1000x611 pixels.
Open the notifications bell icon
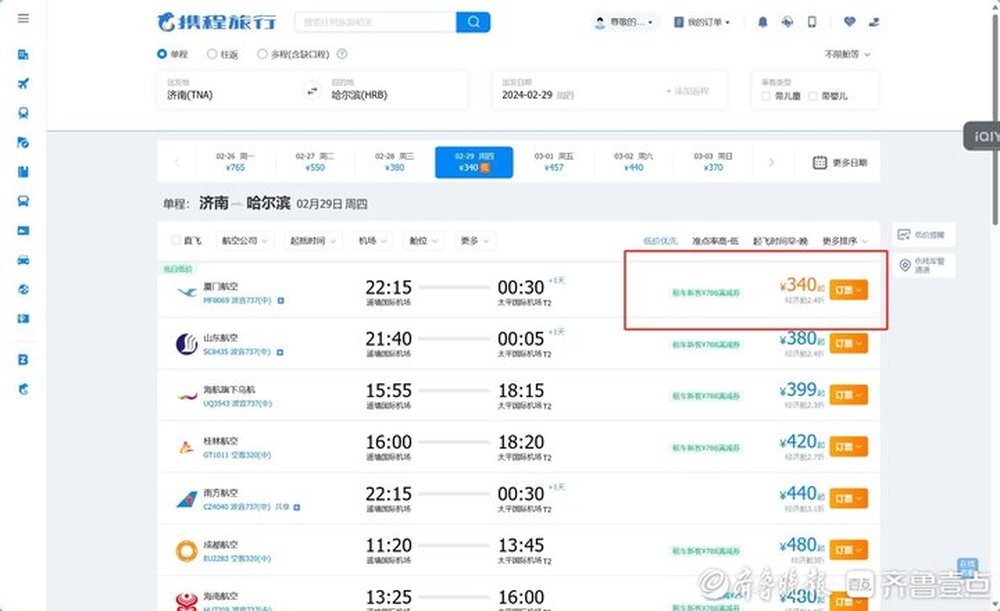[762, 22]
